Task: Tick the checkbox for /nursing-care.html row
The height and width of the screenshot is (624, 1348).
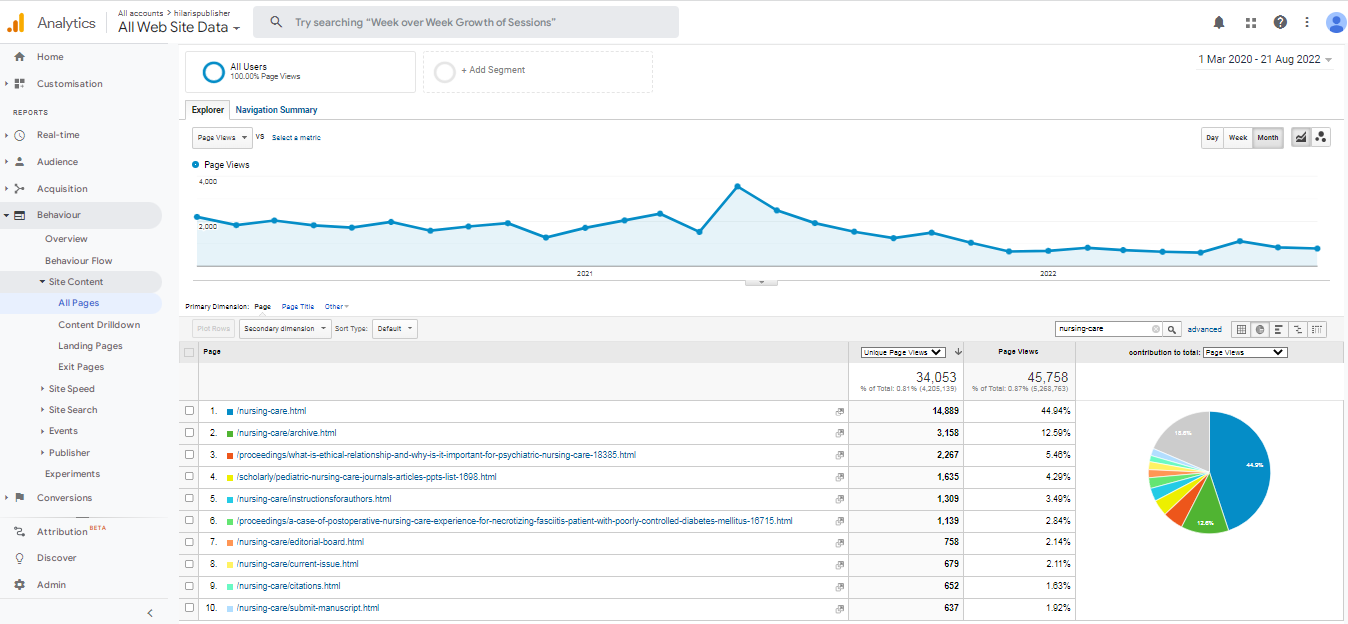Action: pos(190,411)
